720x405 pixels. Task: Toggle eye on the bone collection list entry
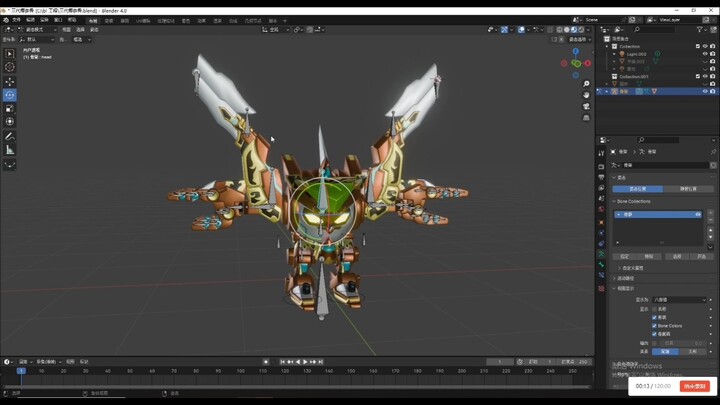tap(698, 214)
